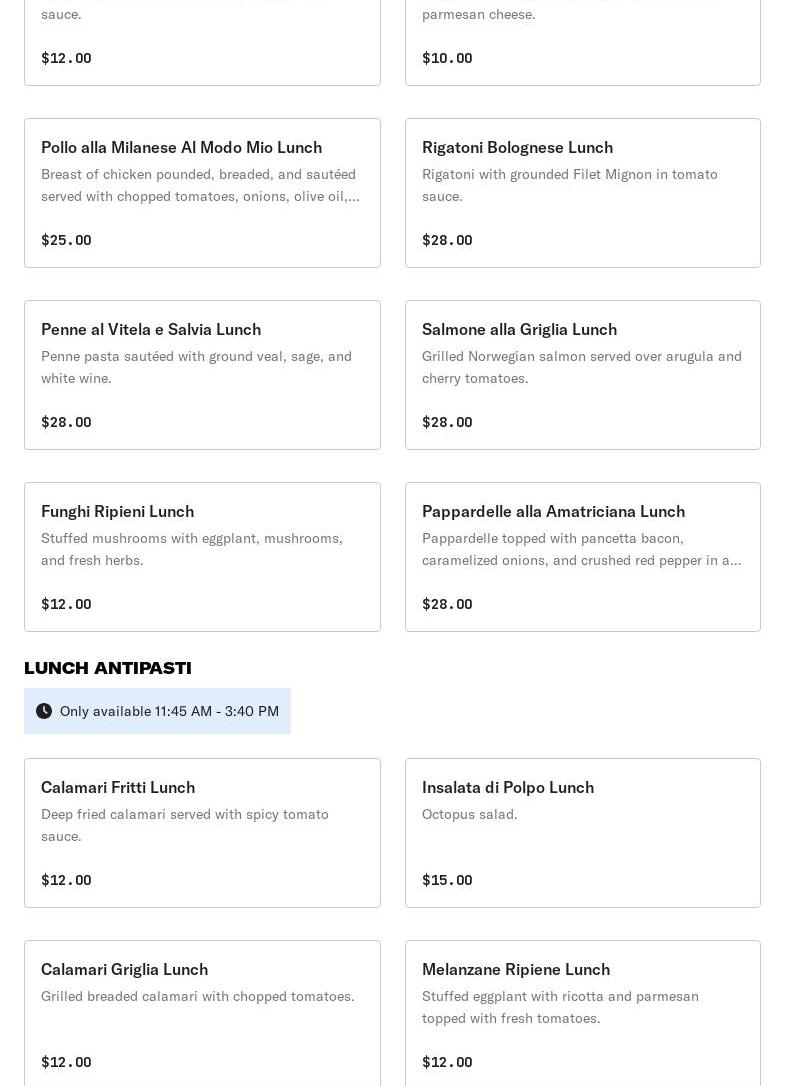Click the $25.00 price on Pollo alla Milanese
Screen dimensions: 785x1086
(x=66, y=240)
